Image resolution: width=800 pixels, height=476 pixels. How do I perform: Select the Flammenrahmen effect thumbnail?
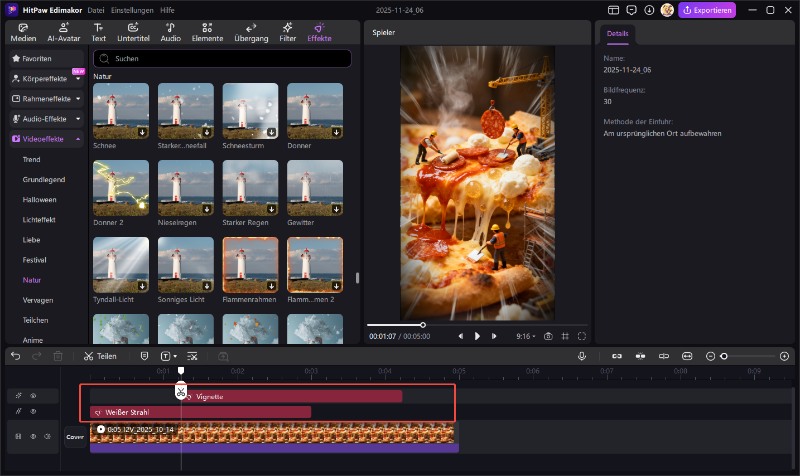(x=250, y=264)
